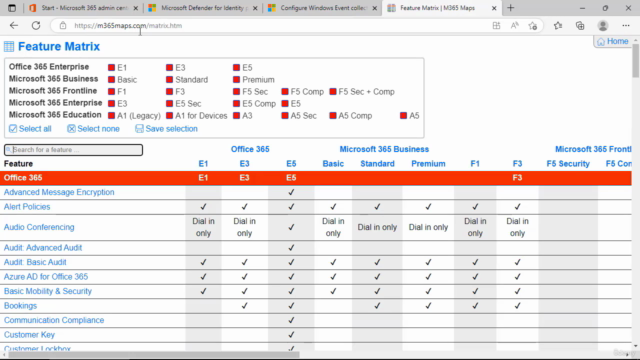Open the read aloud icon in address bar
The image size is (640, 360).
tap(514, 25)
